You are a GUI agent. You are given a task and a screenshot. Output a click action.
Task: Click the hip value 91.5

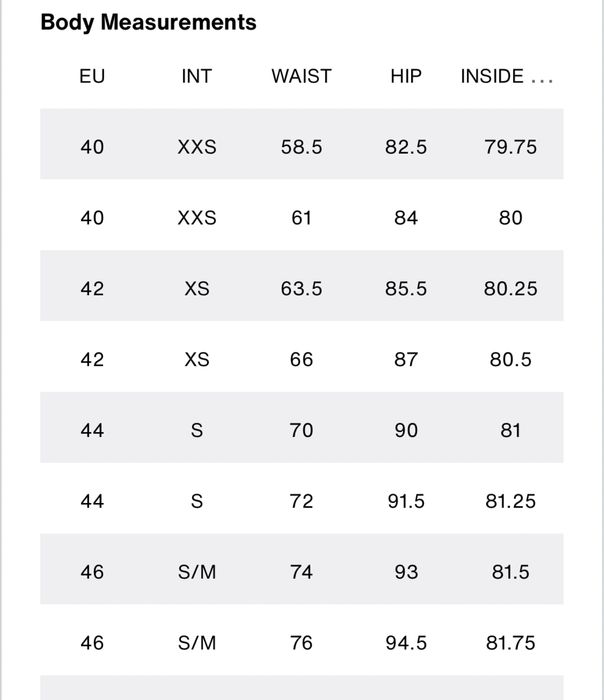pyautogui.click(x=406, y=501)
